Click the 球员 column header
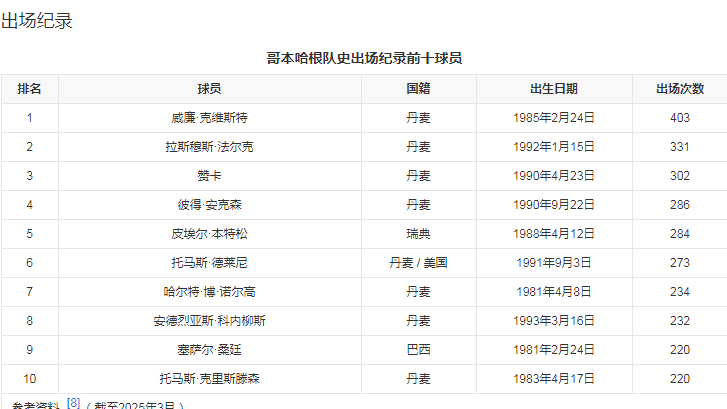The height and width of the screenshot is (409, 727). point(209,89)
